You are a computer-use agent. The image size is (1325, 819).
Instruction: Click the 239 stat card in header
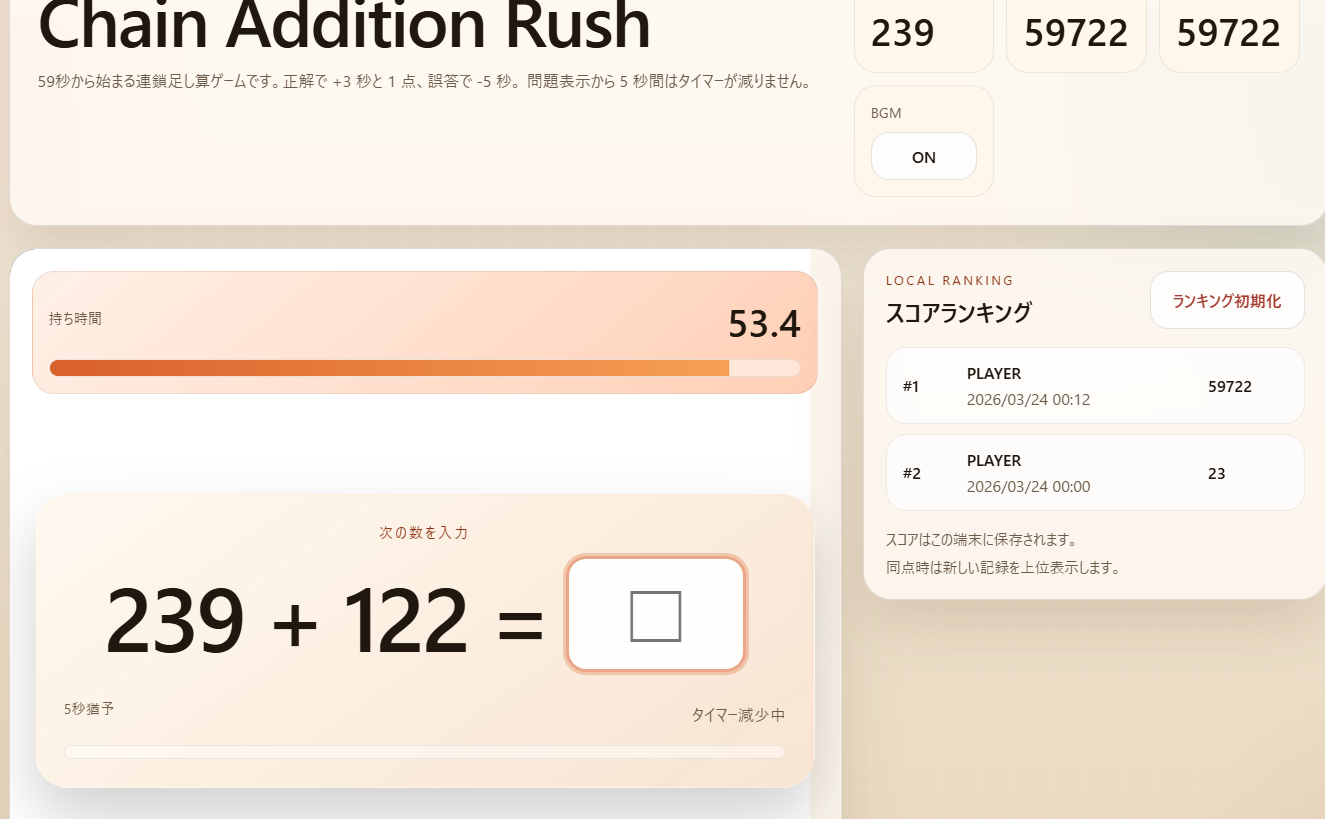coord(922,34)
